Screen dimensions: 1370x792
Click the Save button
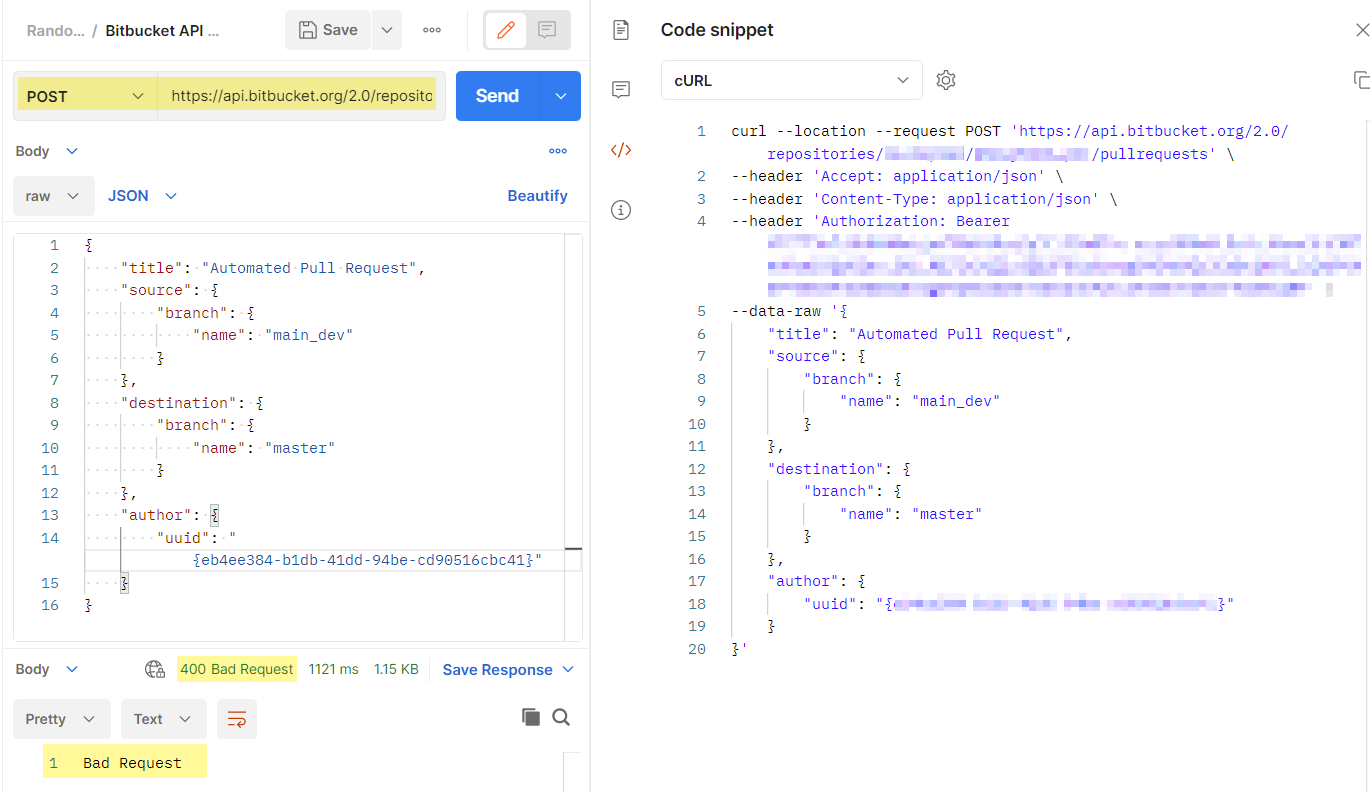(x=328, y=30)
